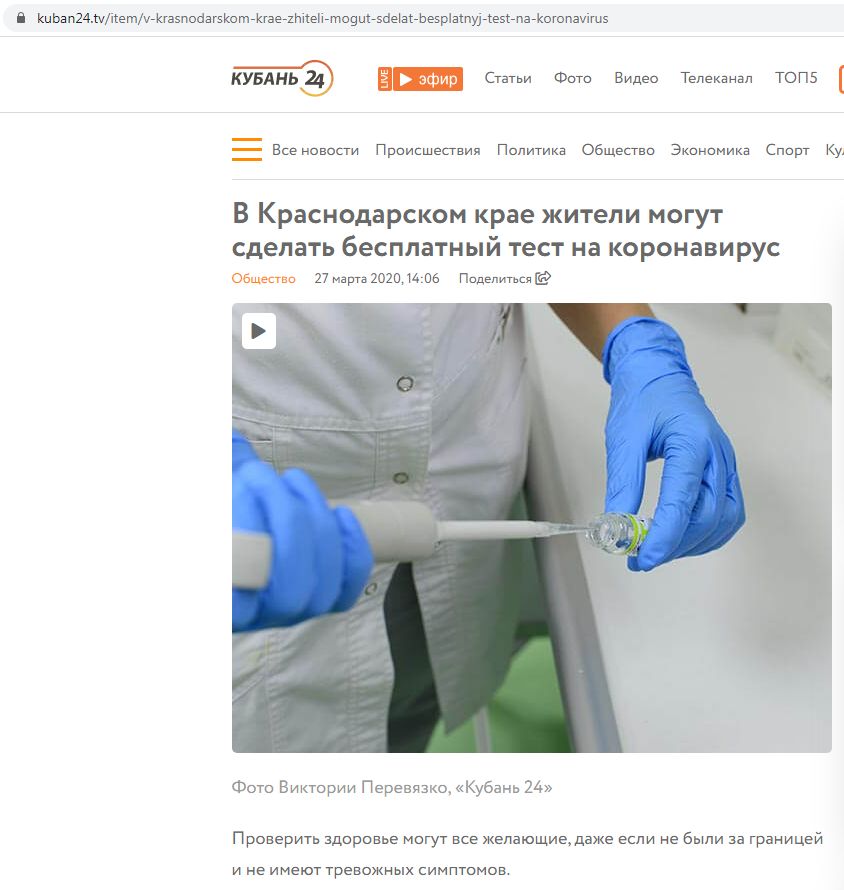Play the video on the article image
Screen dimensions: 844x890
pos(259,331)
